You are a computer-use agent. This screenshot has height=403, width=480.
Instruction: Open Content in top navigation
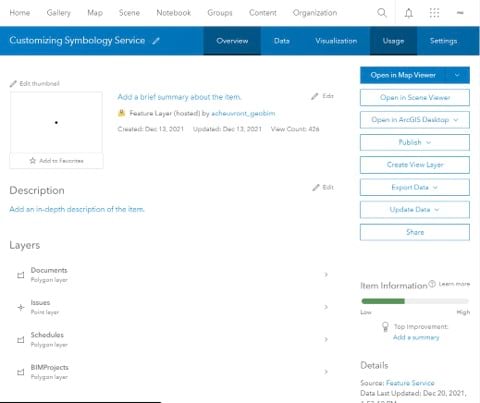tap(263, 13)
